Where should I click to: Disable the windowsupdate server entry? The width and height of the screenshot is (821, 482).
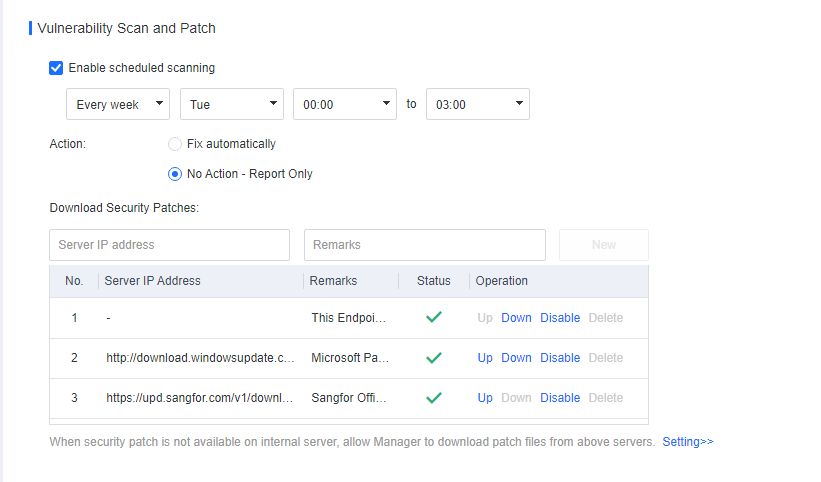(x=560, y=358)
